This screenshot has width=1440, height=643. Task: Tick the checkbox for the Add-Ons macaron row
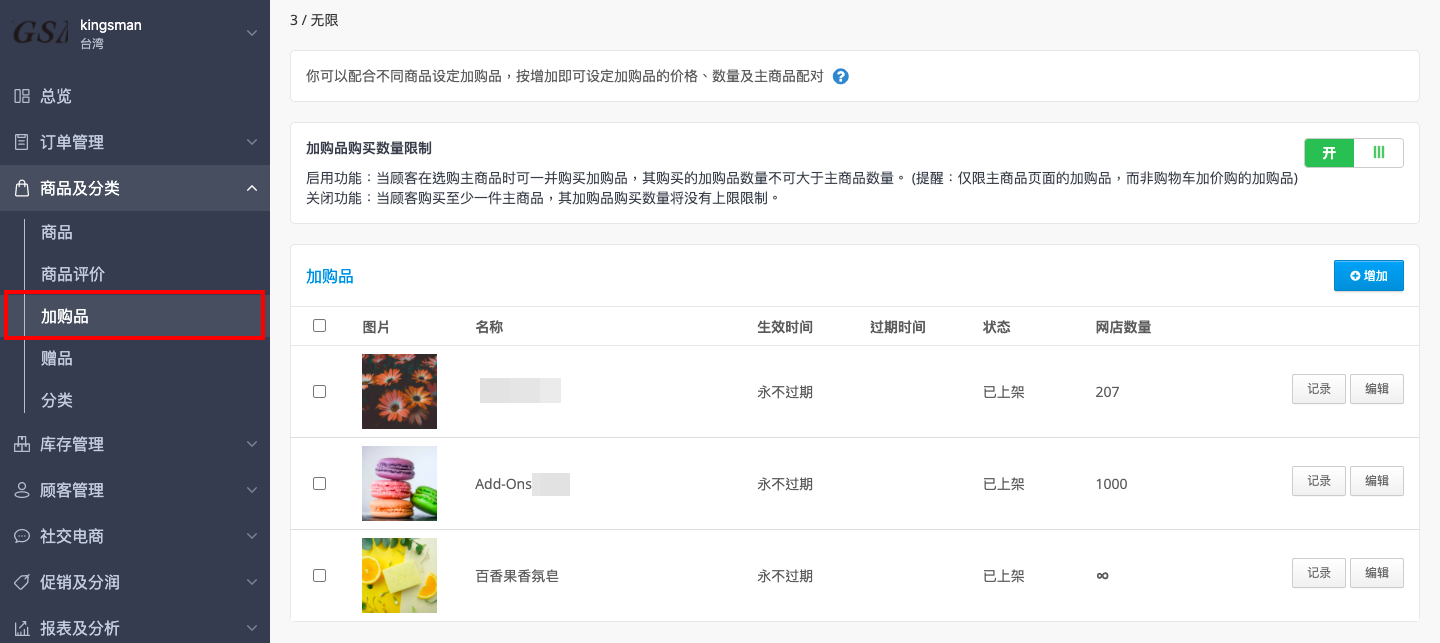tap(319, 483)
